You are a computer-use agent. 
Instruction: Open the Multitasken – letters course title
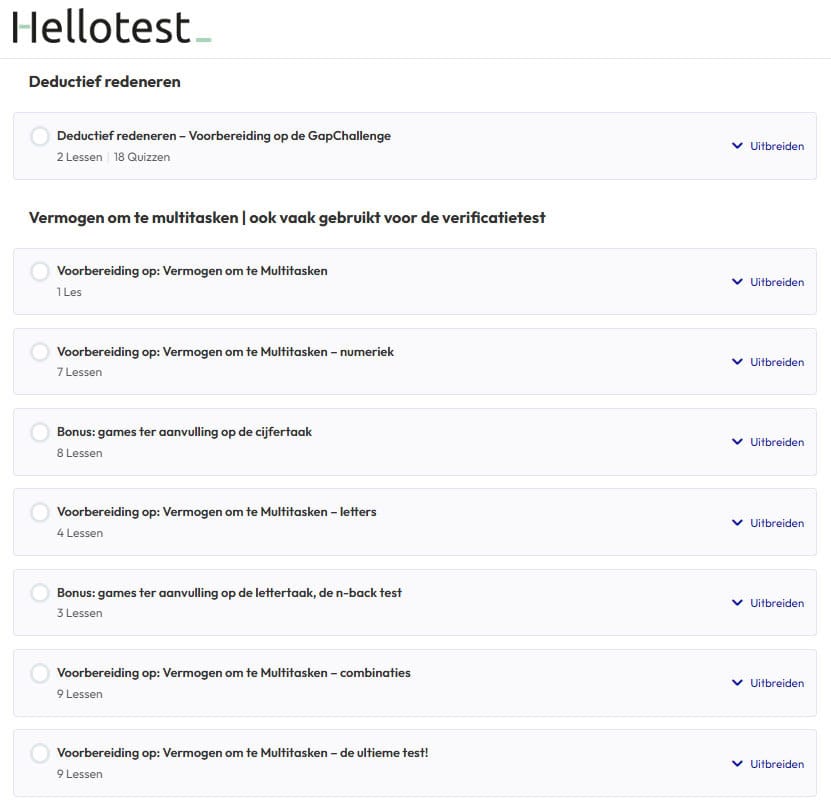coord(216,512)
